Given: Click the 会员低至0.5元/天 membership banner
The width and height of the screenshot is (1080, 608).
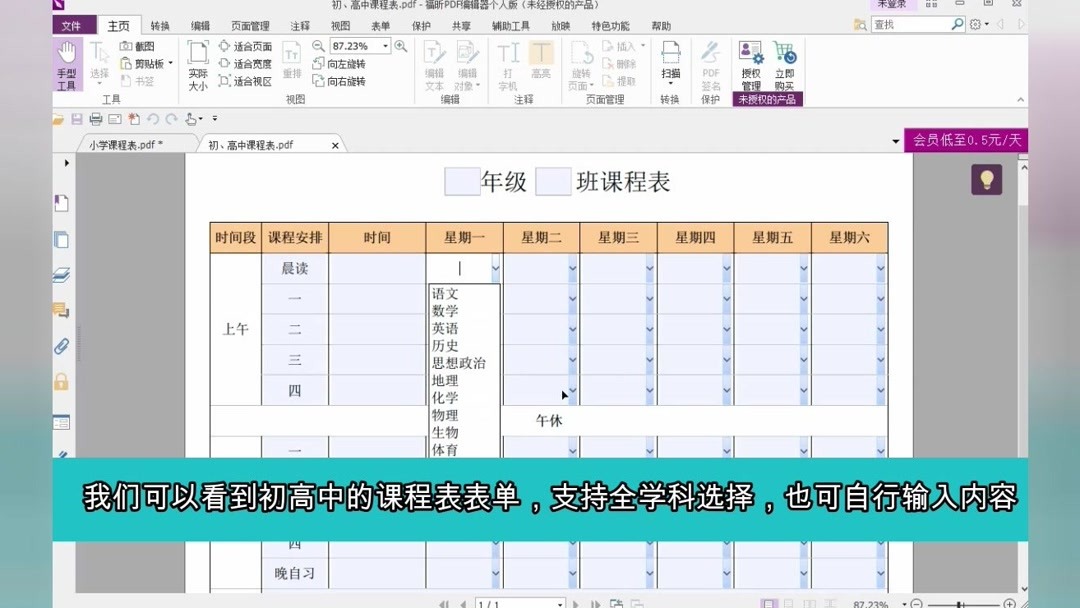Looking at the screenshot, I should click(x=966, y=141).
